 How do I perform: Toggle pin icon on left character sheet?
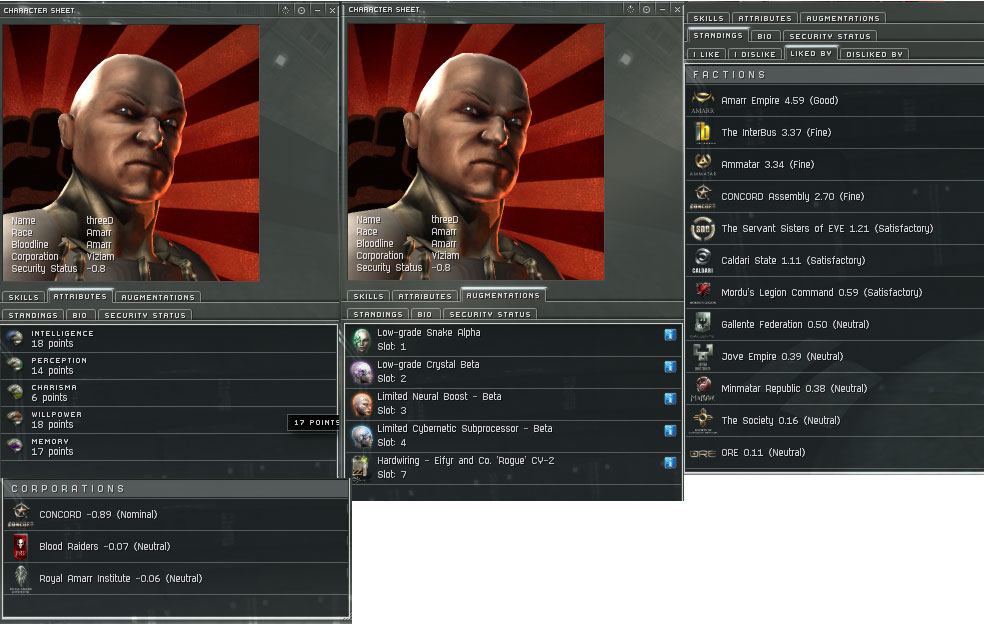click(x=286, y=10)
